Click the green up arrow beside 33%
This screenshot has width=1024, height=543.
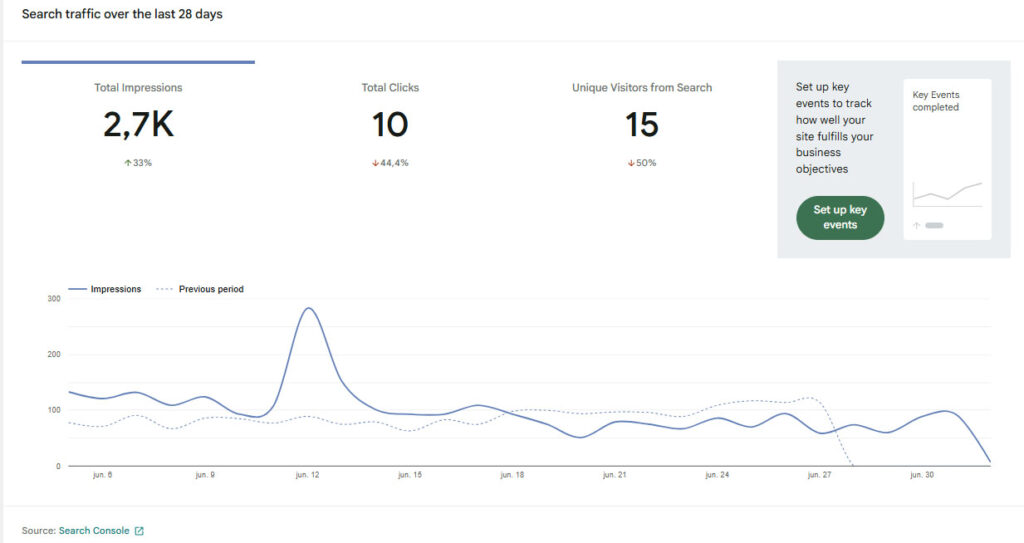click(x=128, y=163)
